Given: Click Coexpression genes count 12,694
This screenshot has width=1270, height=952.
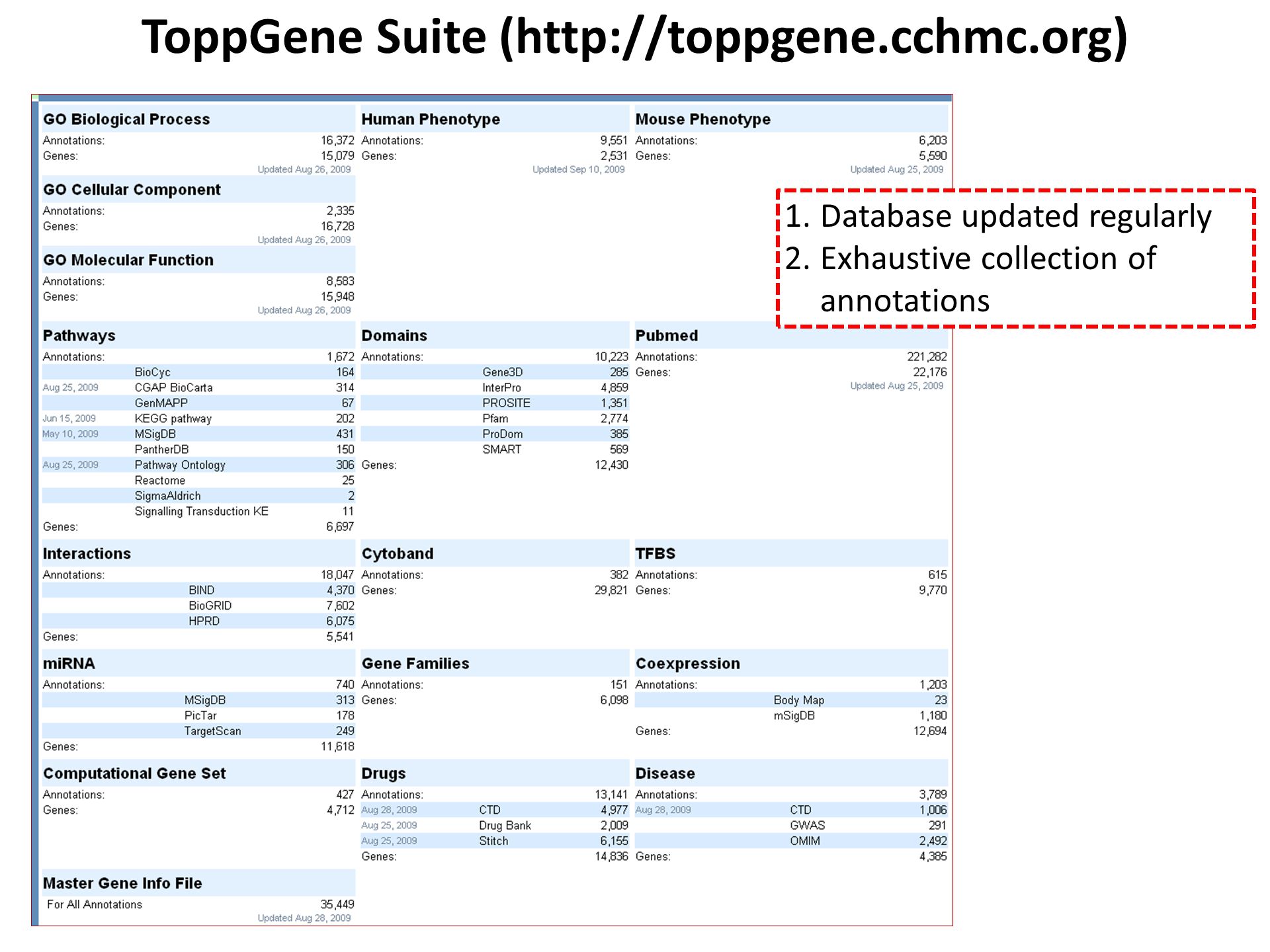Looking at the screenshot, I should [x=930, y=731].
